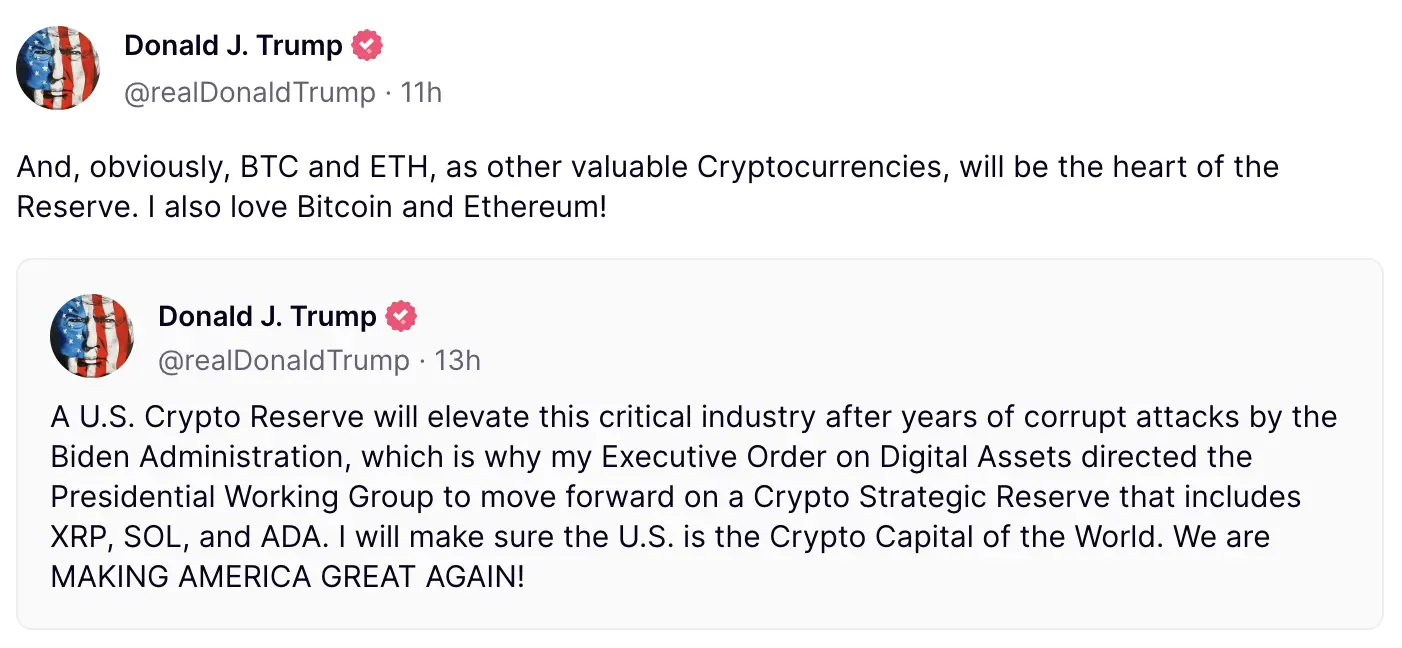This screenshot has height=648, width=1402.
Task: Open the top post's profile avatar
Action: (58, 68)
